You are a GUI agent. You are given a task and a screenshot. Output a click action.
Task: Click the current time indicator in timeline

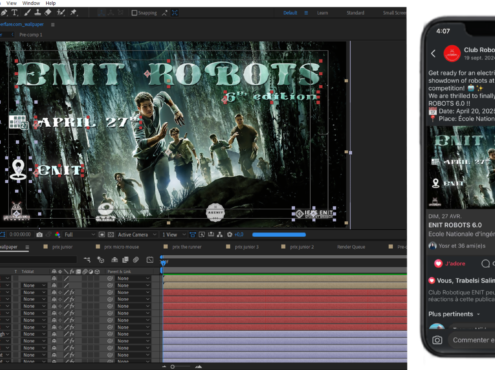pos(162,263)
